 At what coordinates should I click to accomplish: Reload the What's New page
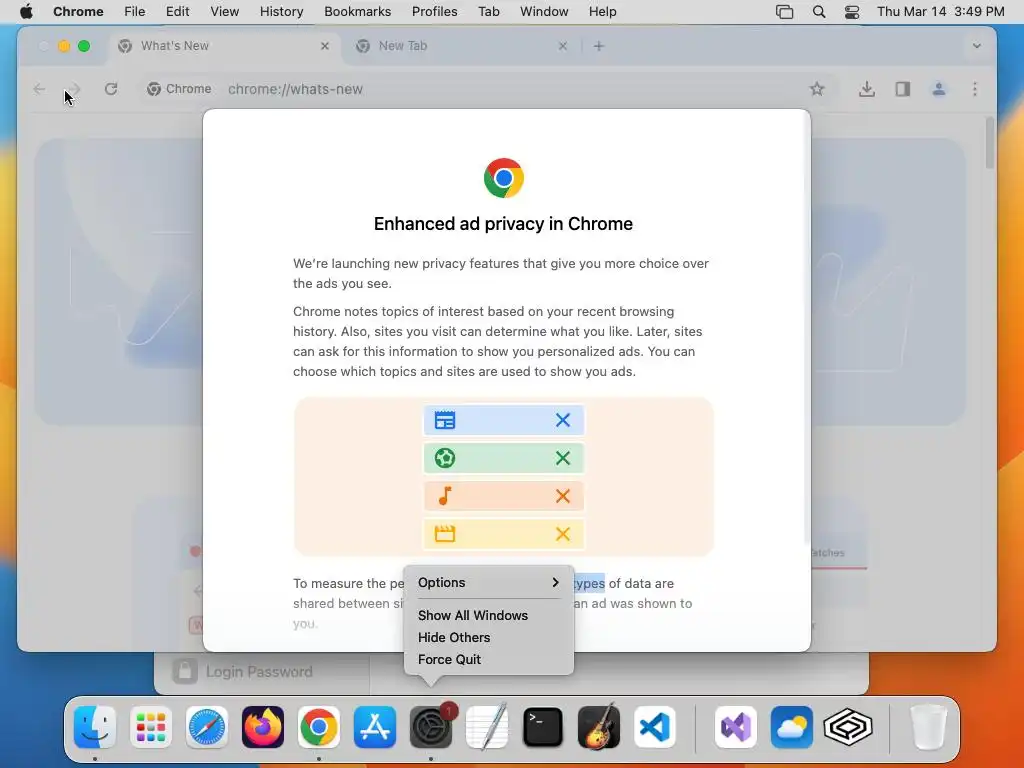tap(111, 89)
